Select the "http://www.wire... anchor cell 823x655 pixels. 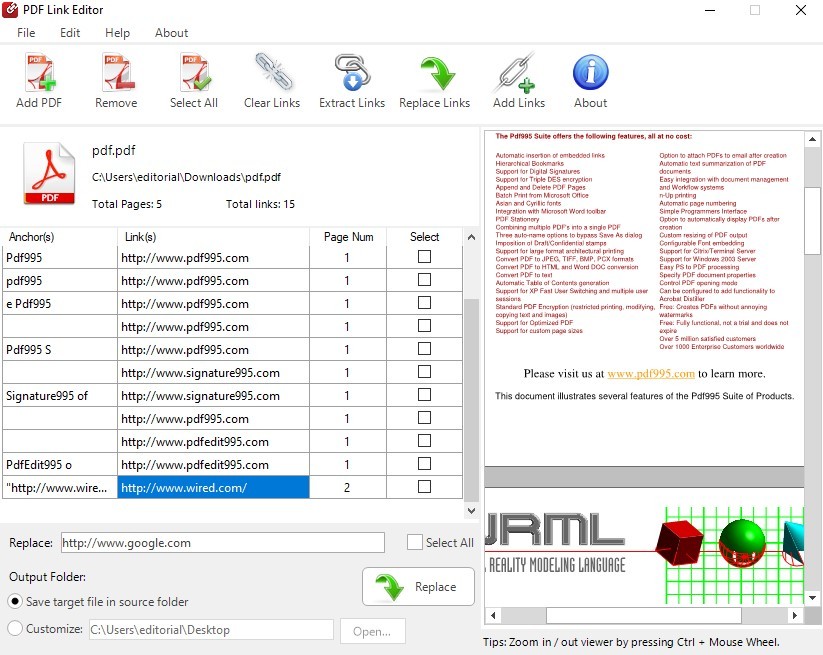point(59,488)
